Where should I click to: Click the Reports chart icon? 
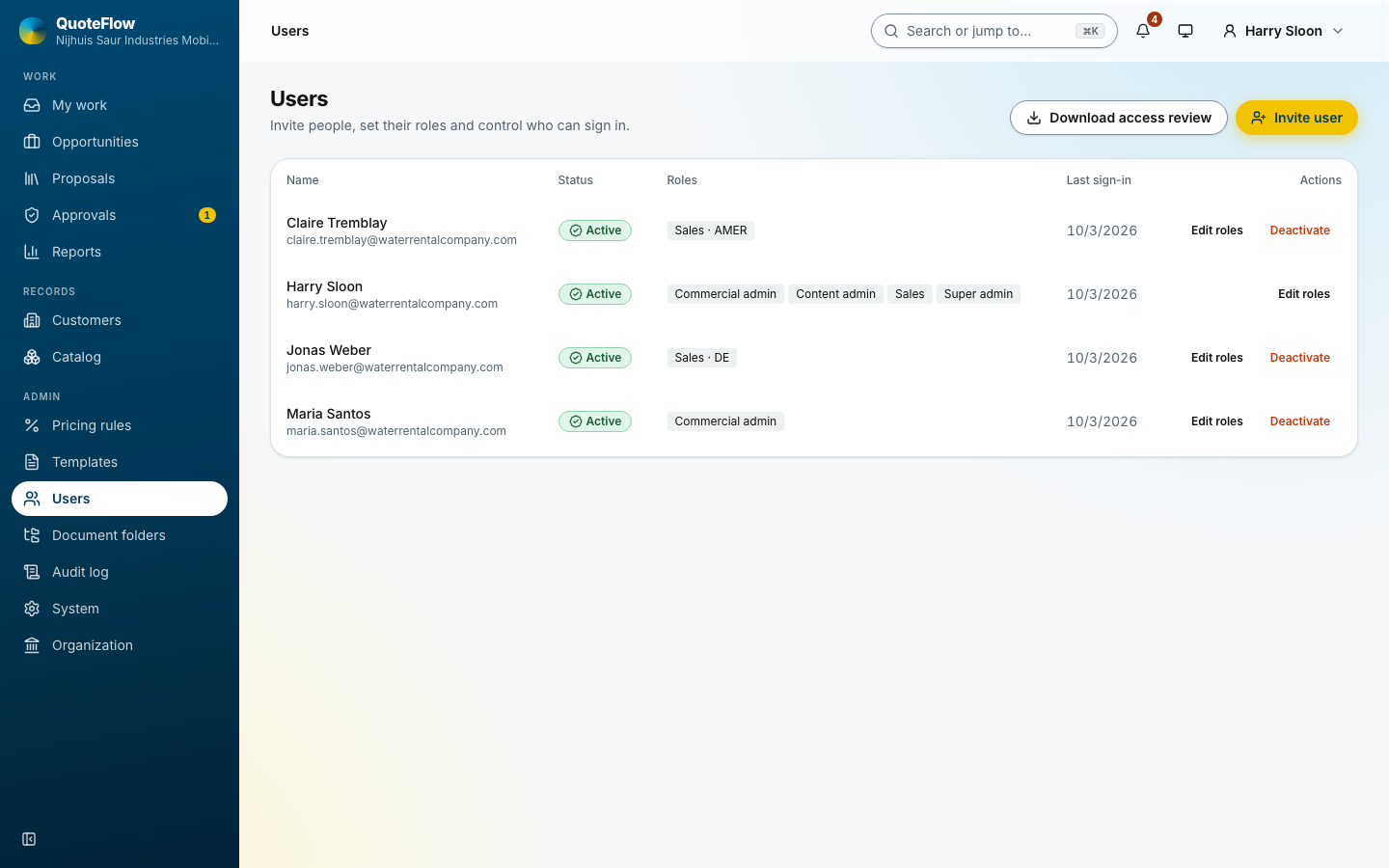pos(32,252)
